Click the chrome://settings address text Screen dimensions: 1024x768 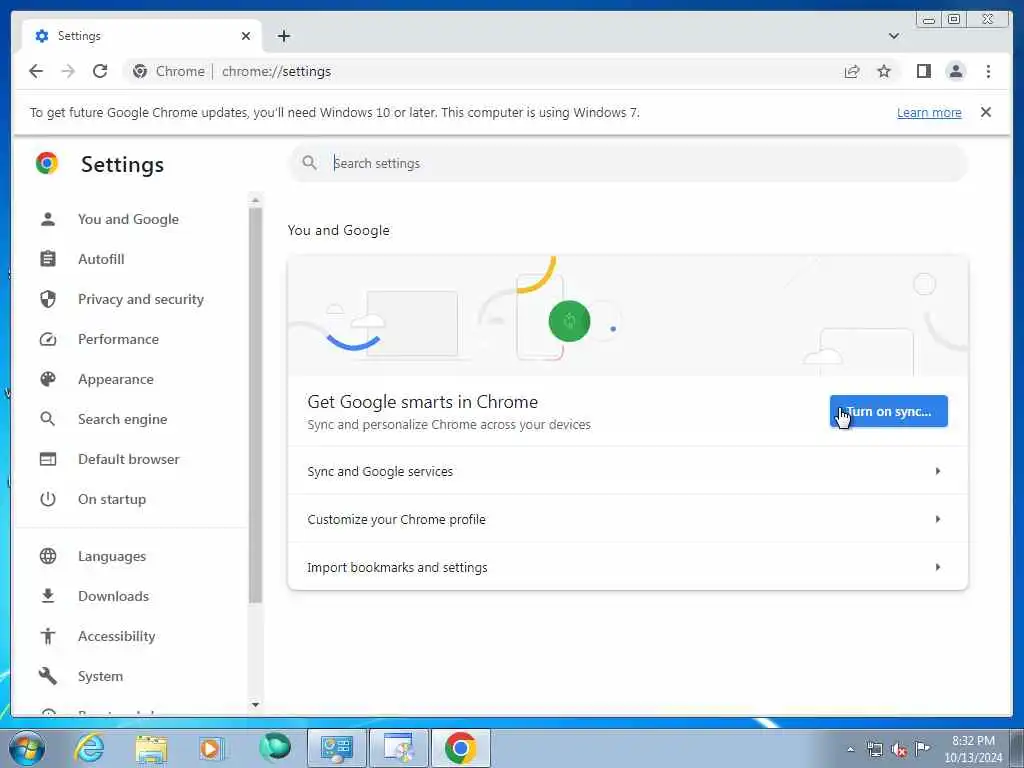pos(276,71)
